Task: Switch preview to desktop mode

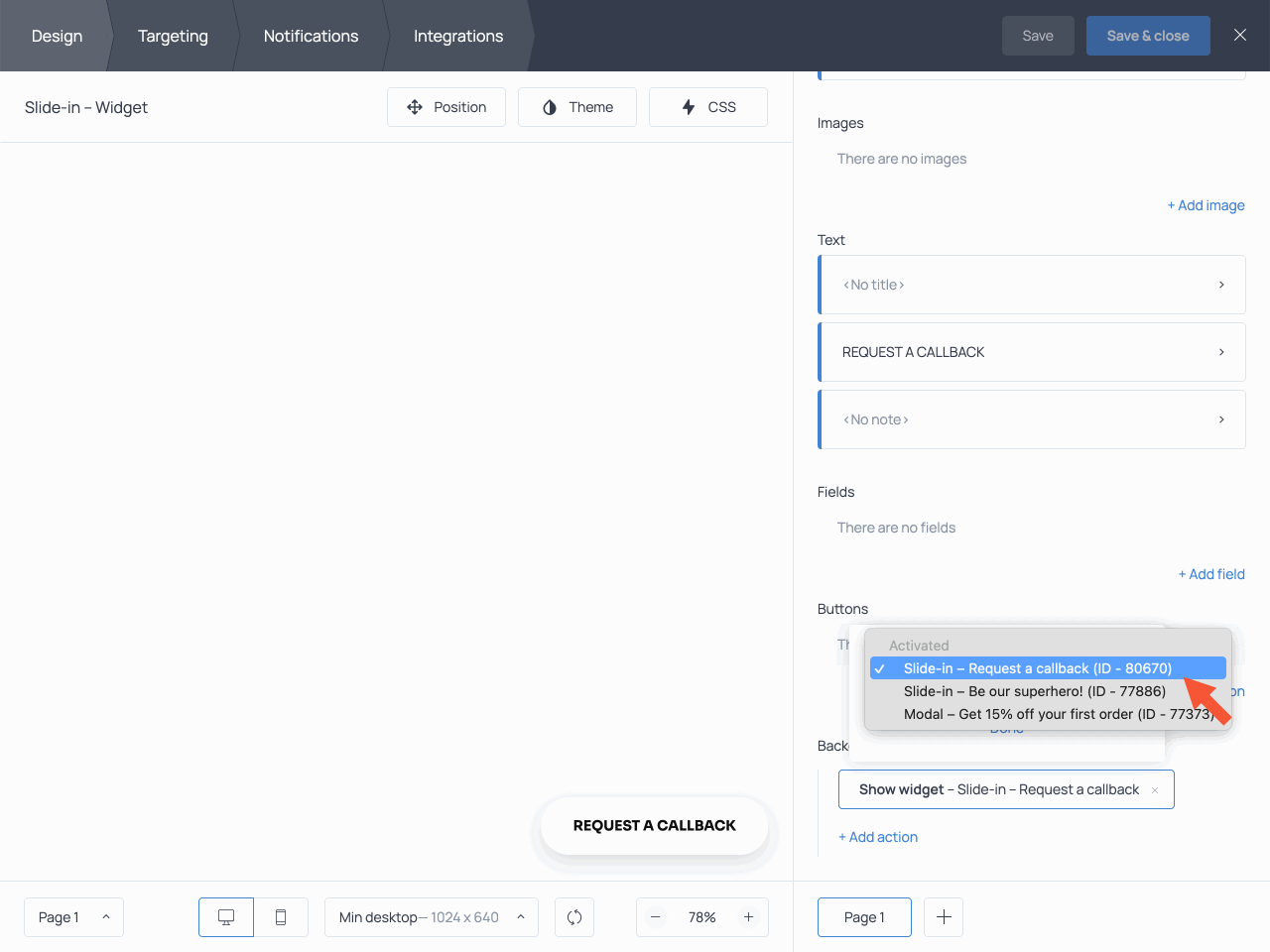Action: 225,917
